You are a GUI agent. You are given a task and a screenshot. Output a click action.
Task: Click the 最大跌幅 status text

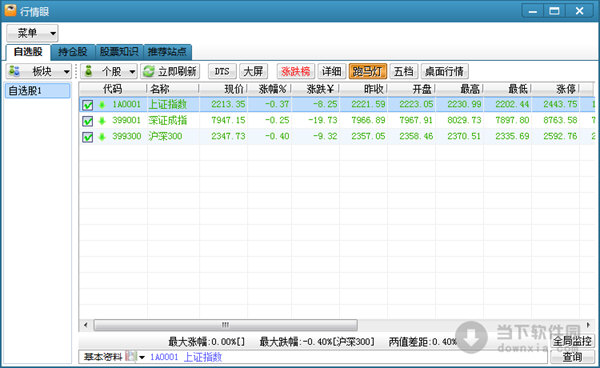coord(317,341)
